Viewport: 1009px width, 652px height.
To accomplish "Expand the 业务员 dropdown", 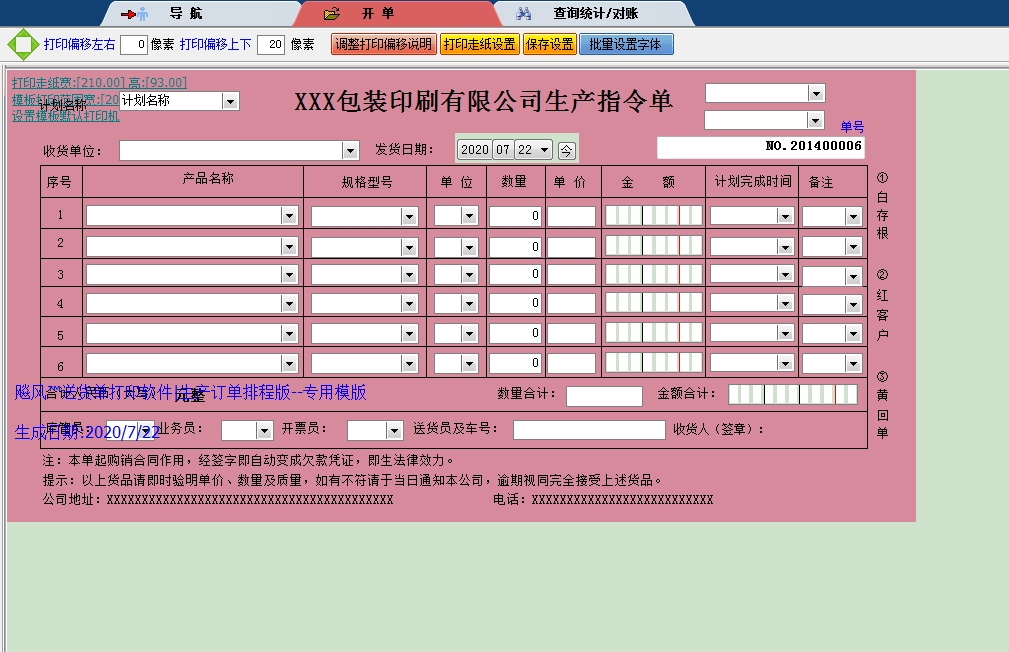I will coord(264,430).
